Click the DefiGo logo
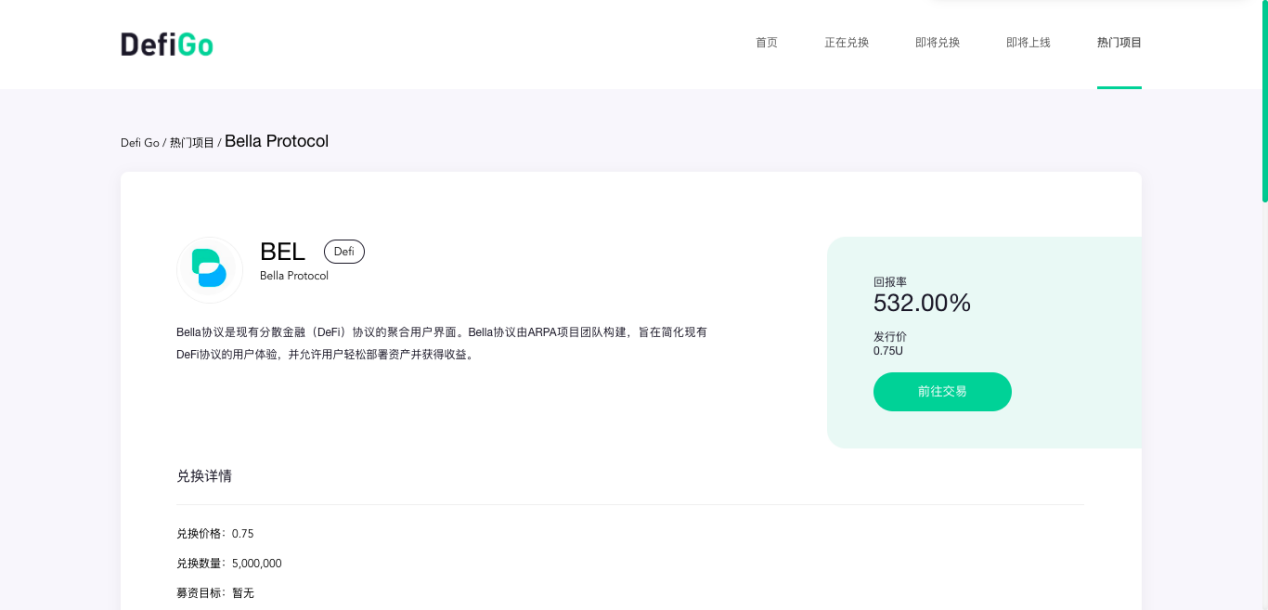 165,43
